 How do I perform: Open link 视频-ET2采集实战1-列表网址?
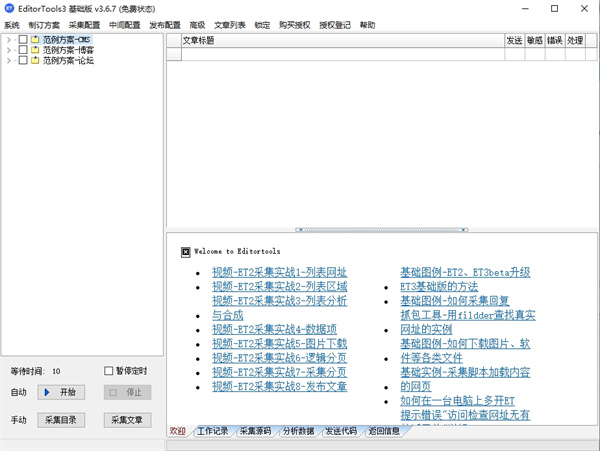(x=280, y=272)
